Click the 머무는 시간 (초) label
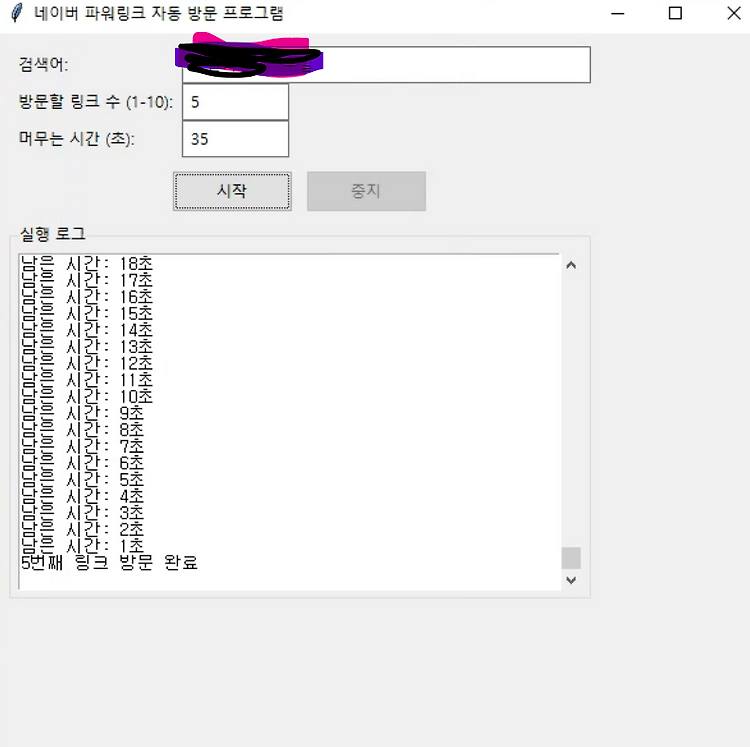The height and width of the screenshot is (747, 750). point(77,139)
